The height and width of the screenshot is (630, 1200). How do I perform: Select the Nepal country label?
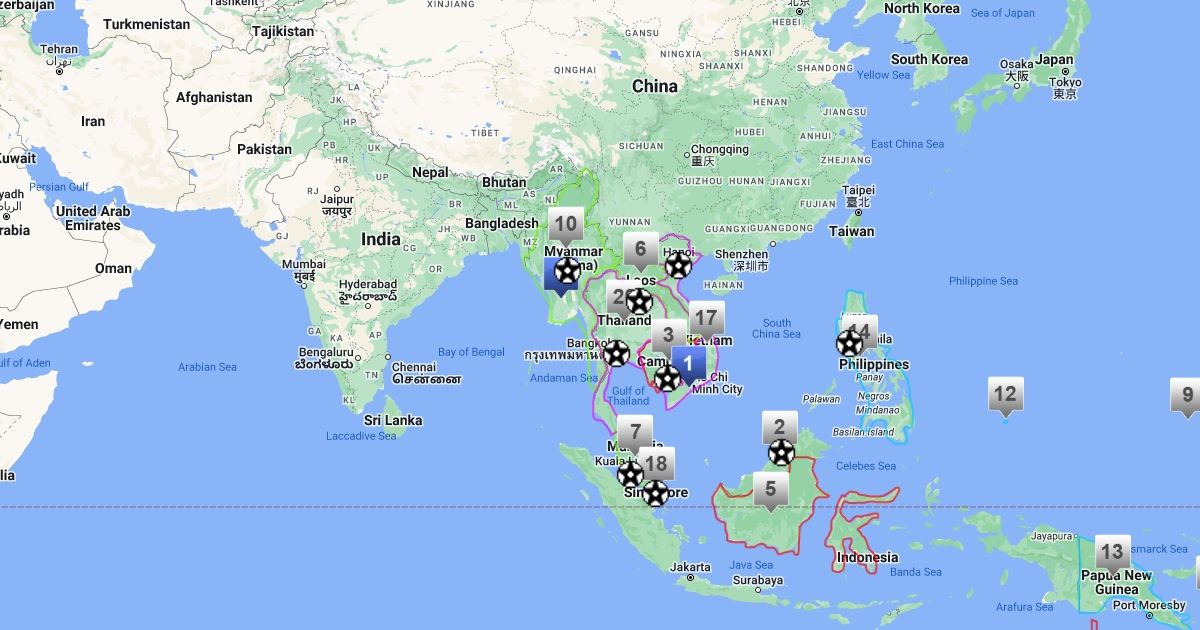tap(431, 172)
